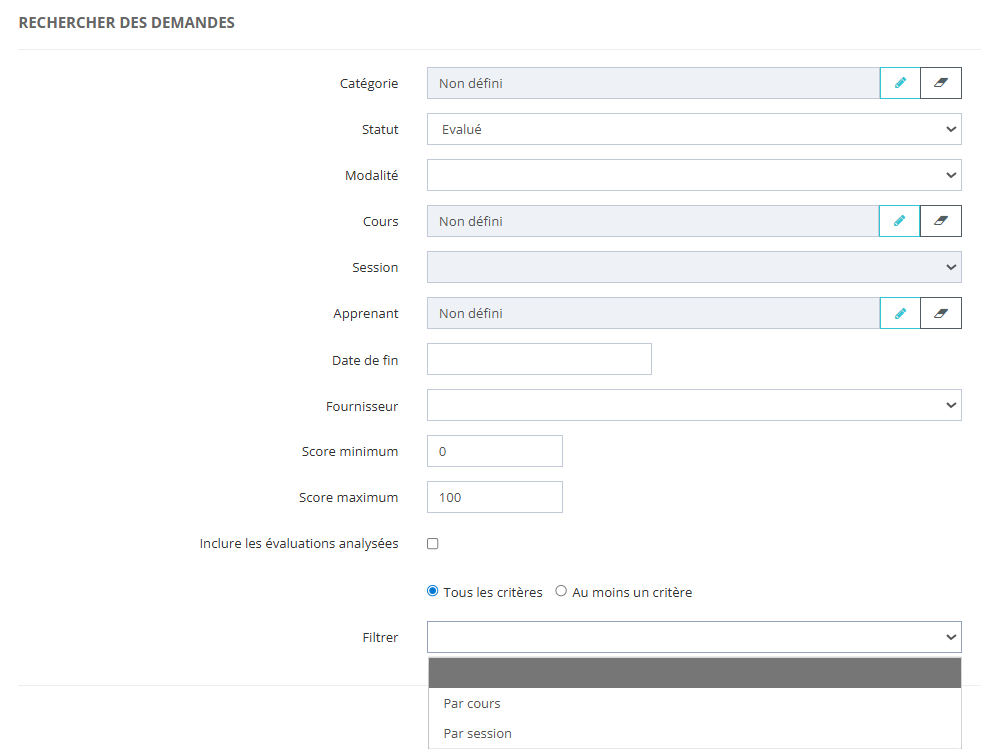Click the eraser clear icon for Cours
Screen dimensions: 981x751
(941, 221)
